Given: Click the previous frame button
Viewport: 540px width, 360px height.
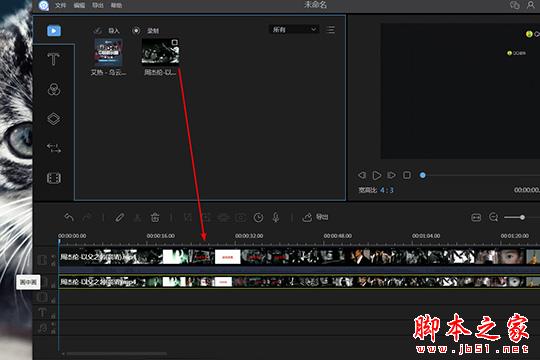Looking at the screenshot, I should (x=362, y=175).
